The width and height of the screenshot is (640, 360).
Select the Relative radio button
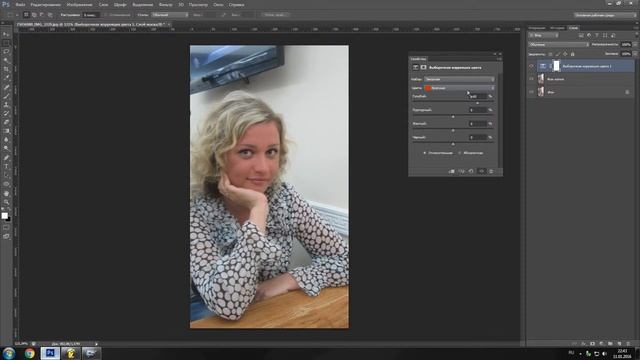pyautogui.click(x=425, y=153)
